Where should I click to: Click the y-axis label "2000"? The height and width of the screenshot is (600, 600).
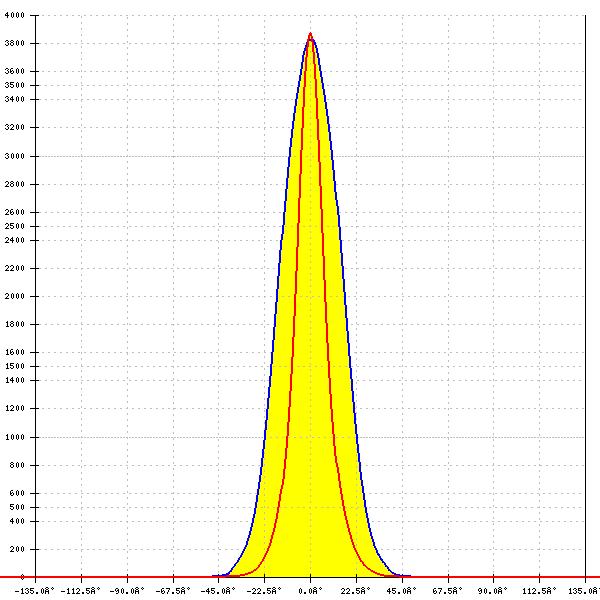coord(15,296)
